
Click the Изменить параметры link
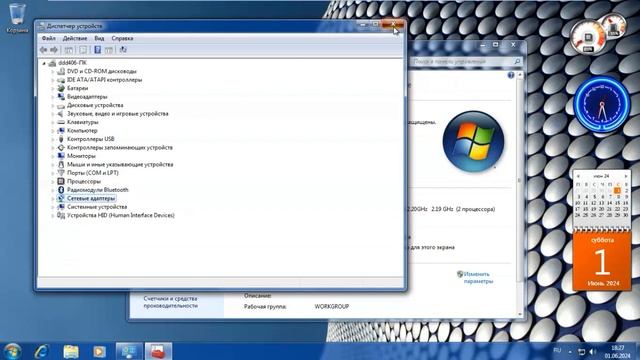click(x=478, y=278)
